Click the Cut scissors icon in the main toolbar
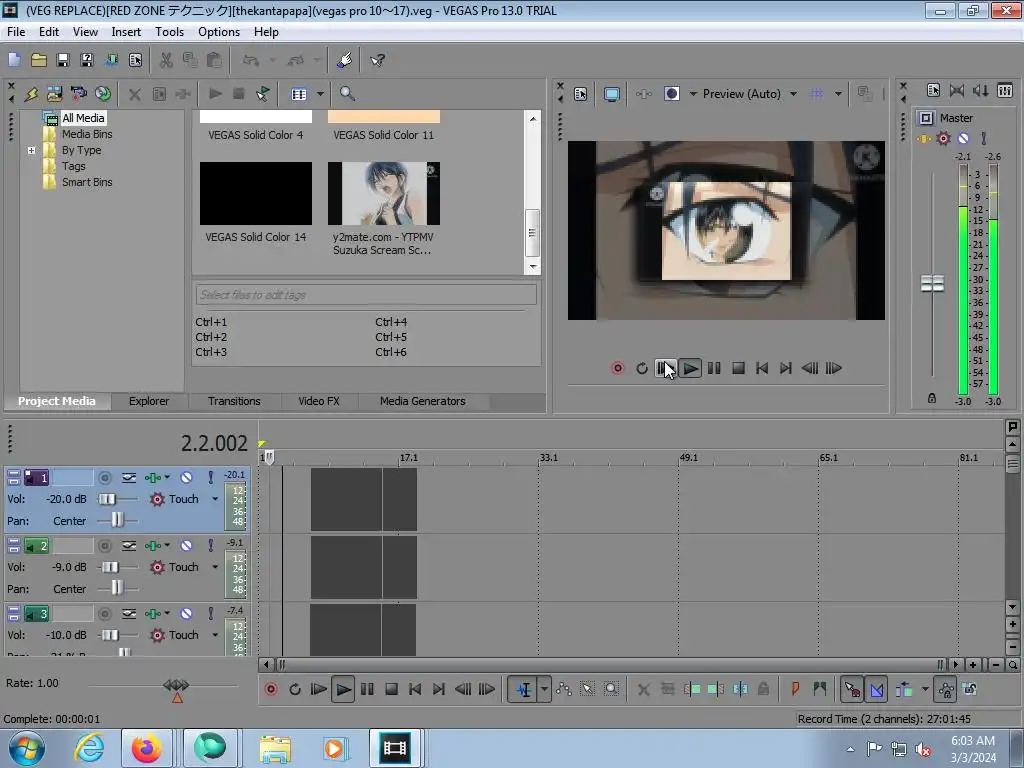1024x768 pixels. [166, 60]
